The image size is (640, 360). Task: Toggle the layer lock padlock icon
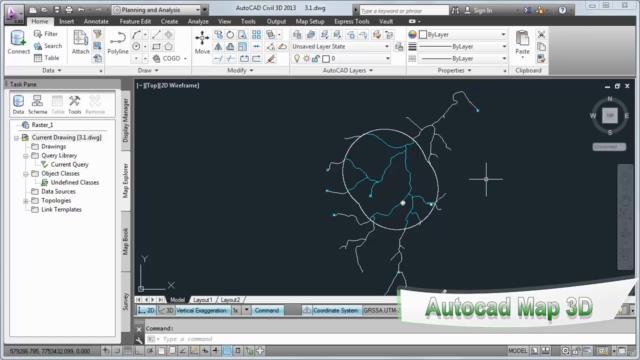pos(316,59)
